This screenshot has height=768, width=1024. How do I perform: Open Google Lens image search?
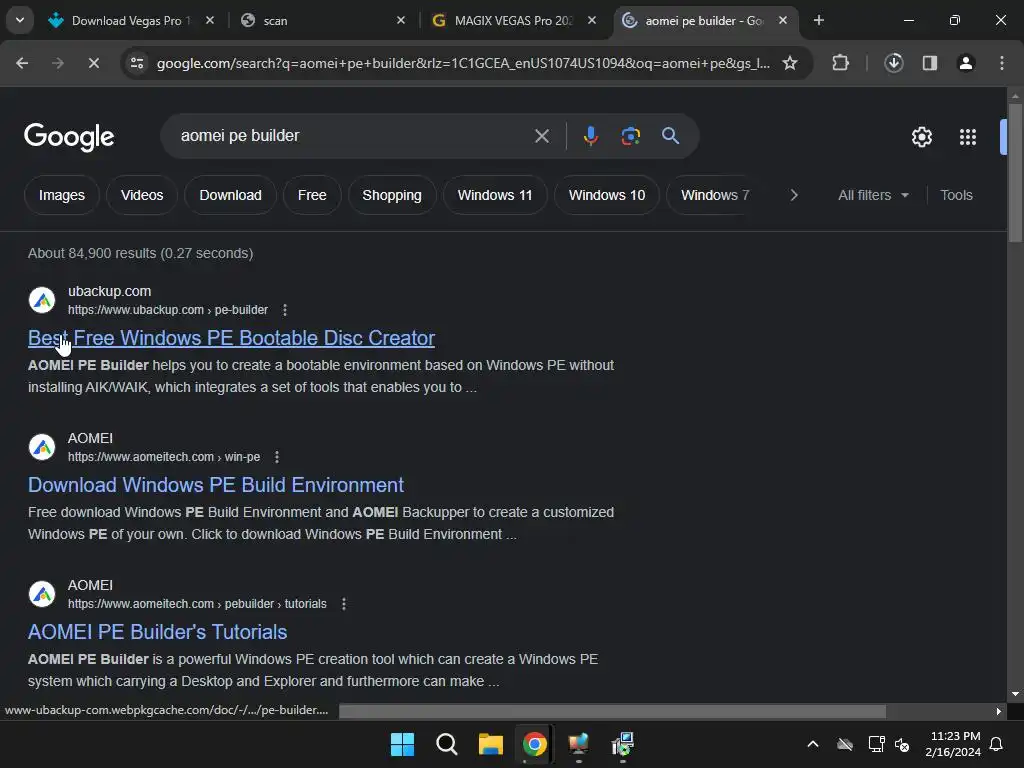[630, 136]
